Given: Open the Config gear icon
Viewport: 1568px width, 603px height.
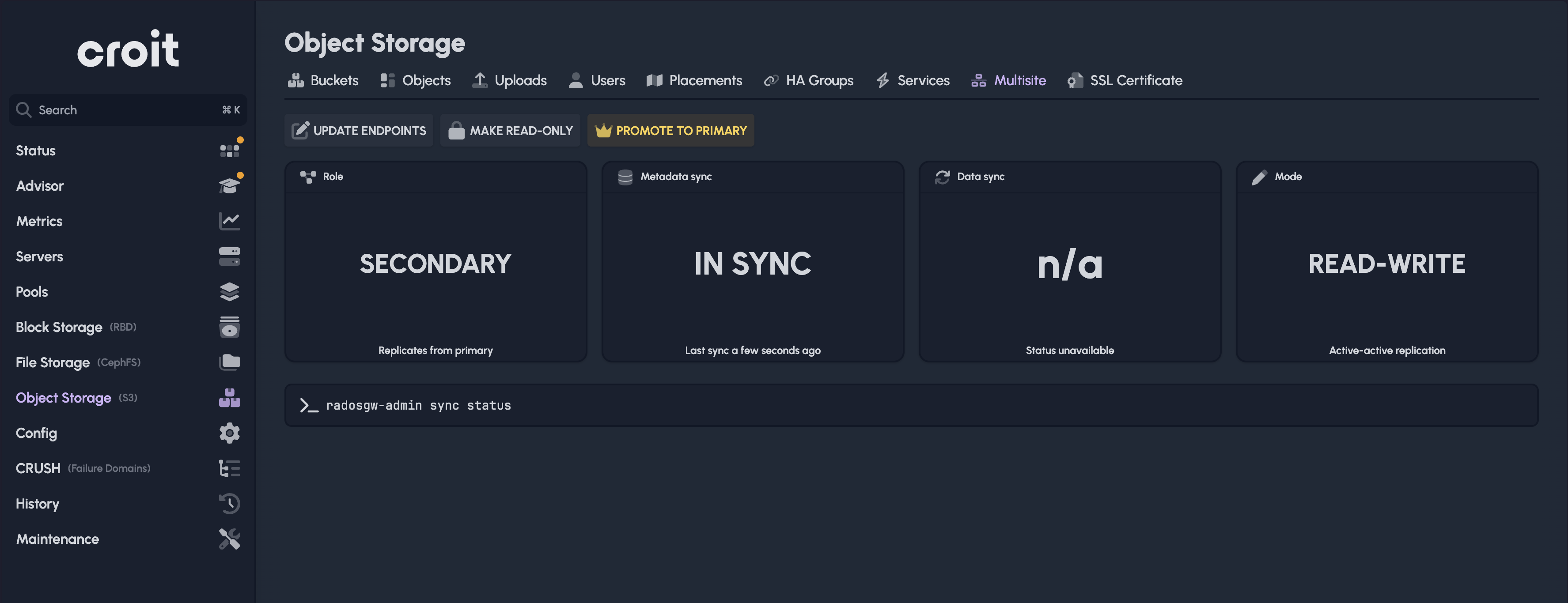Looking at the screenshot, I should (x=230, y=433).
